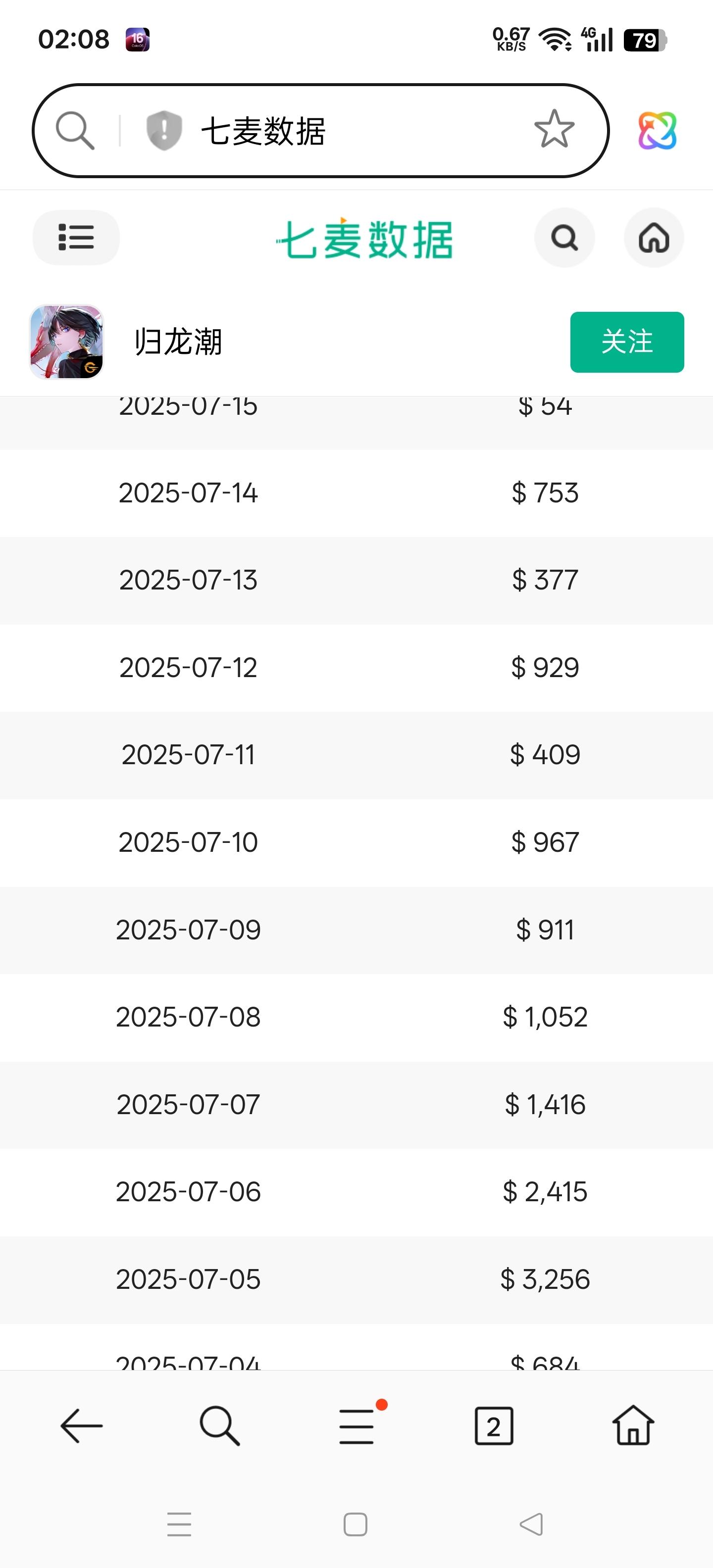Tap the 归龙潮 app title
The width and height of the screenshot is (713, 1568).
click(178, 342)
